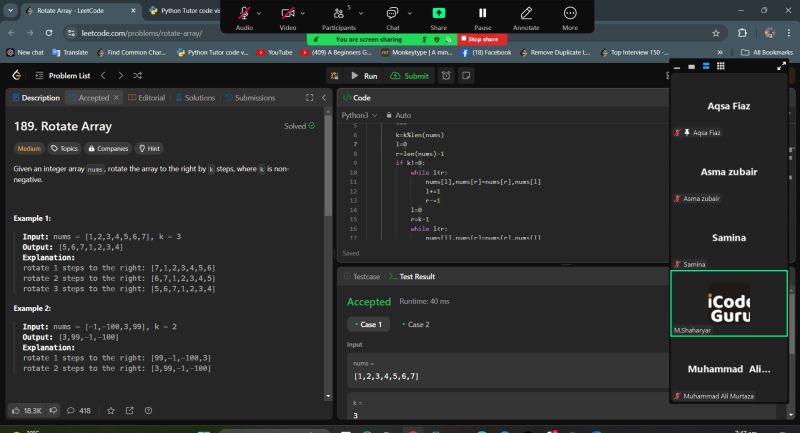Open the Chrome extensions puzzle icon
800x433 pixels.
point(742,33)
